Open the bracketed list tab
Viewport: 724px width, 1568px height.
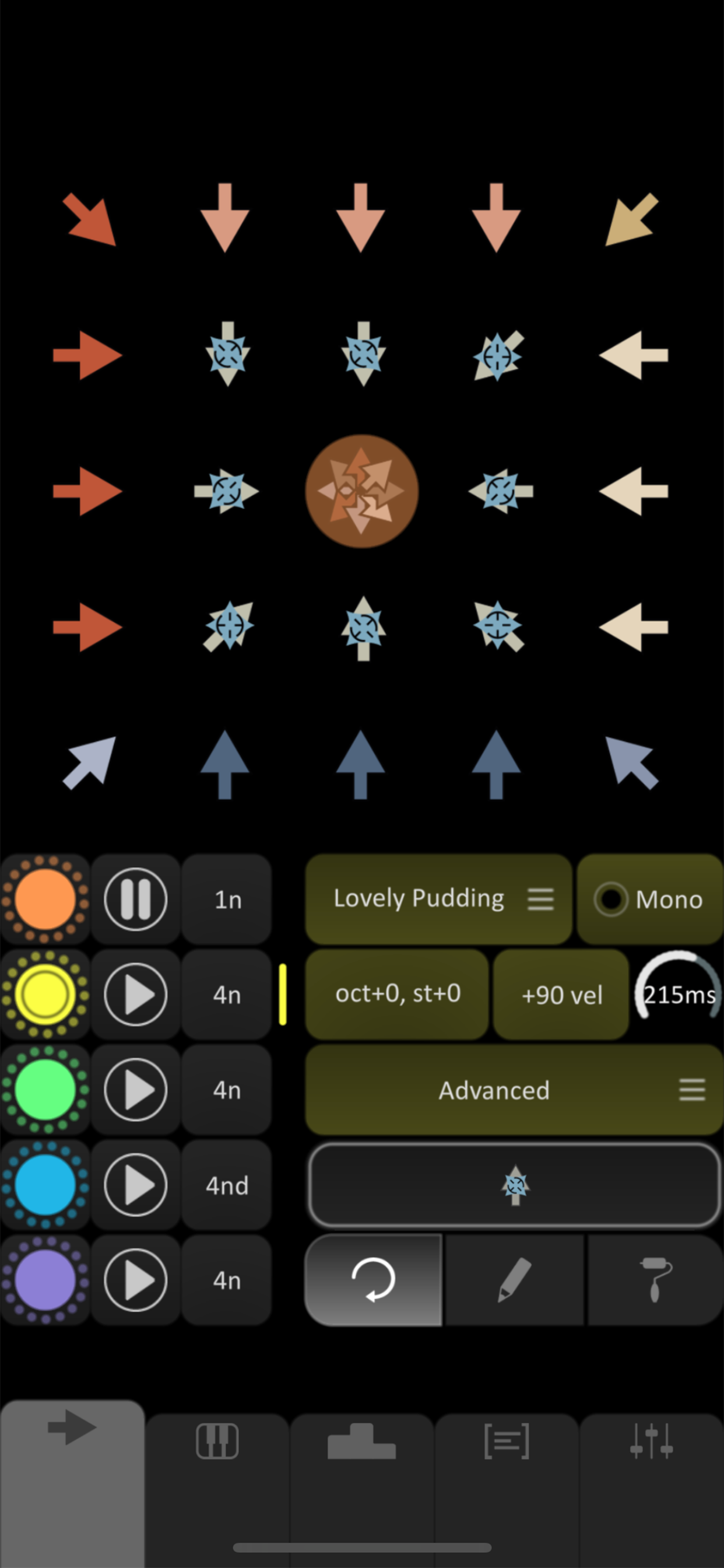507,1441
